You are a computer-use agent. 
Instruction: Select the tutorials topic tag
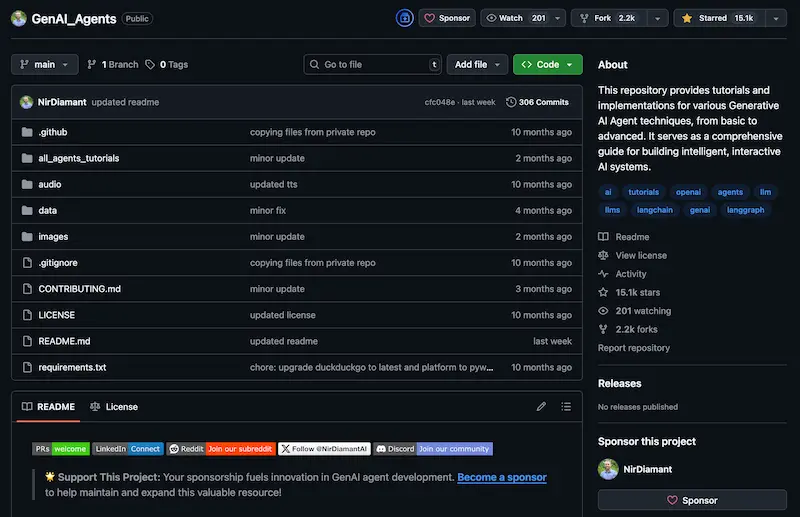(x=643, y=192)
